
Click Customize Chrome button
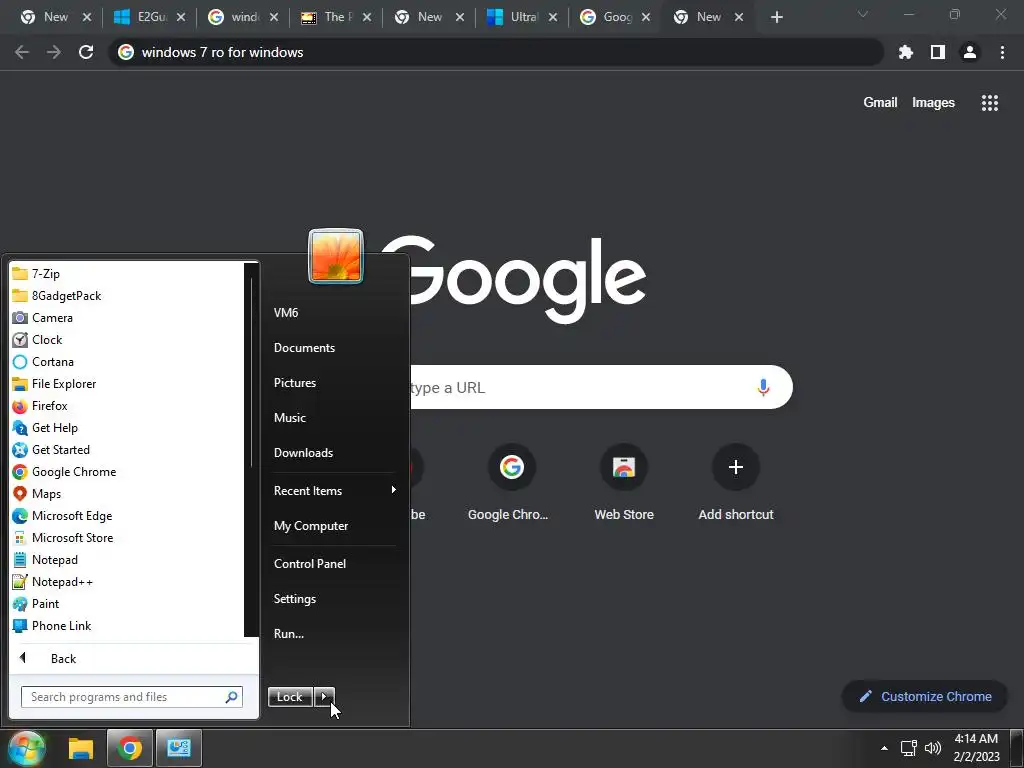[925, 697]
